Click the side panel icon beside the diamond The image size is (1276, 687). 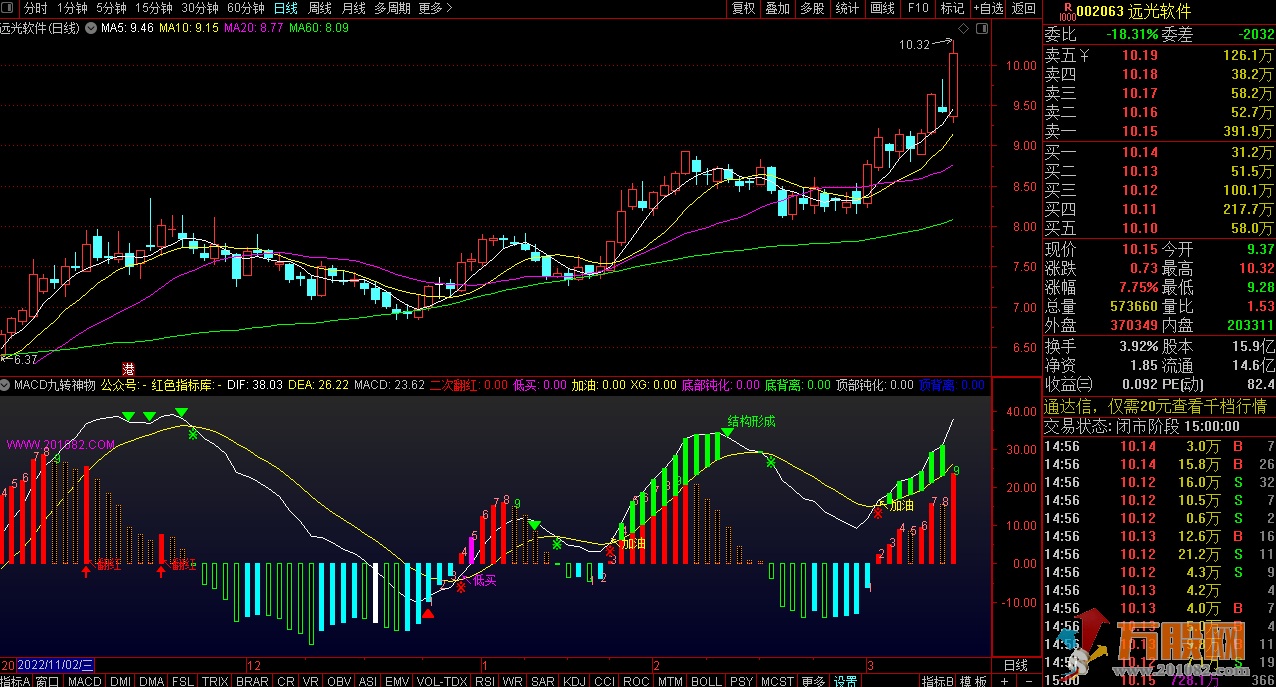981,28
